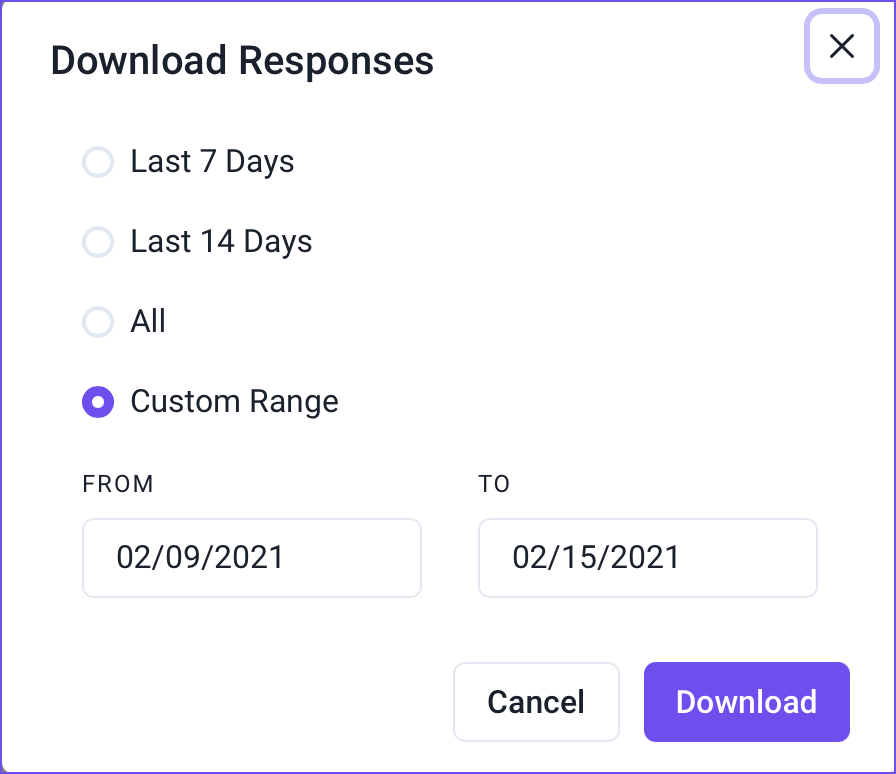Focus the TO date input field
This screenshot has height=774, width=896.
tap(647, 557)
